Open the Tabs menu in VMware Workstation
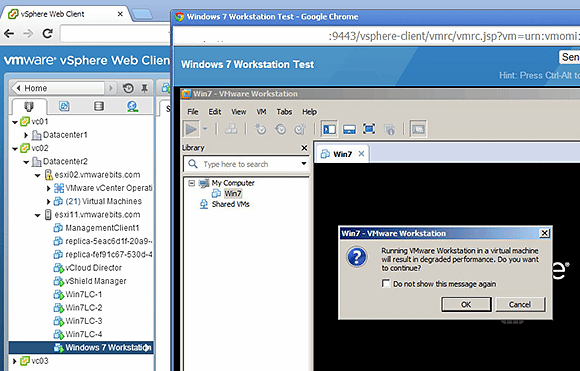Viewport: 580px width, 371px height. [x=284, y=112]
